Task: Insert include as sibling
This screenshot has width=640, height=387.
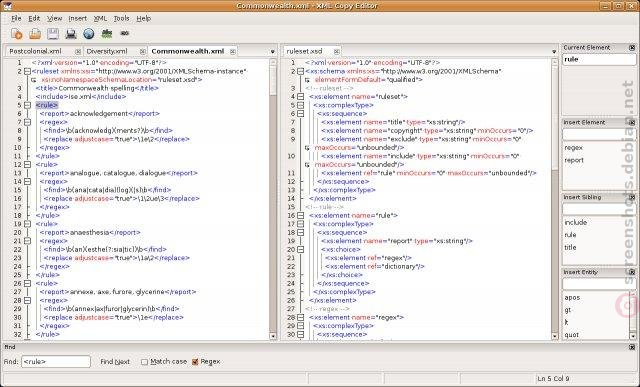Action: point(576,222)
